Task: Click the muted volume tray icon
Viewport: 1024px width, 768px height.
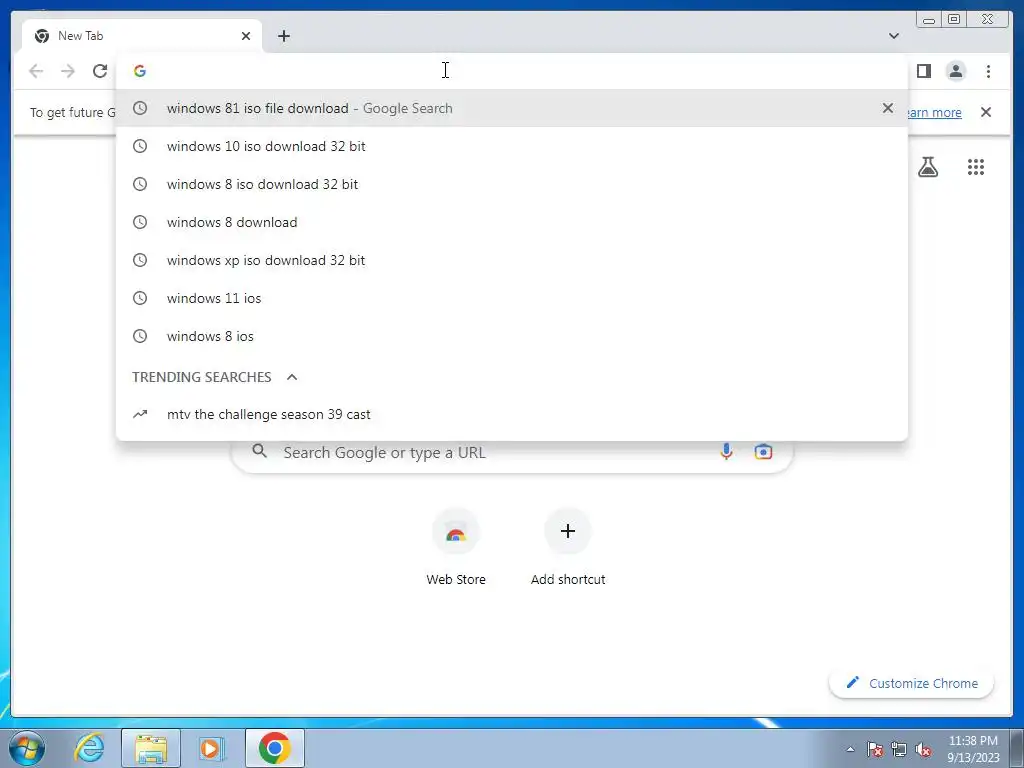Action: tap(923, 749)
